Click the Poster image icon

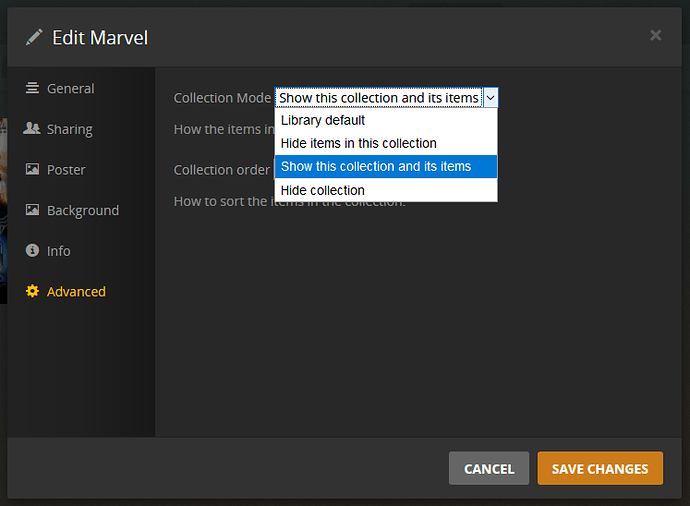coord(33,169)
